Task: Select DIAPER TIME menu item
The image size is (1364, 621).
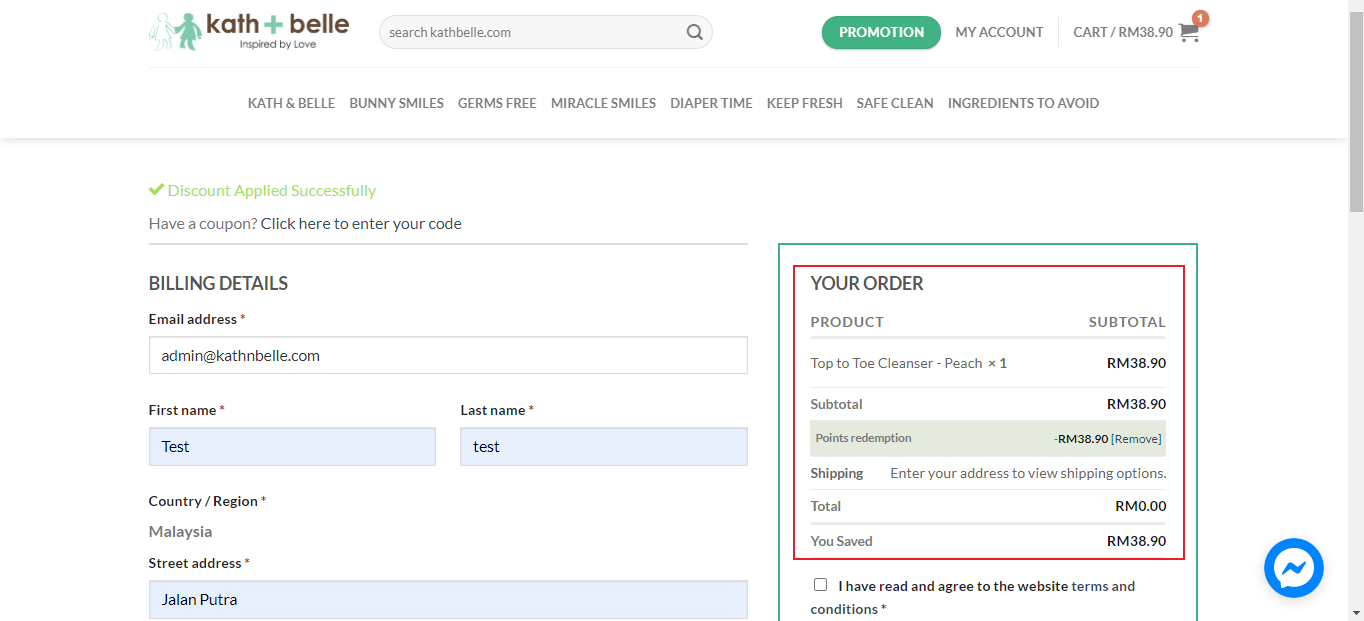Action: [711, 103]
